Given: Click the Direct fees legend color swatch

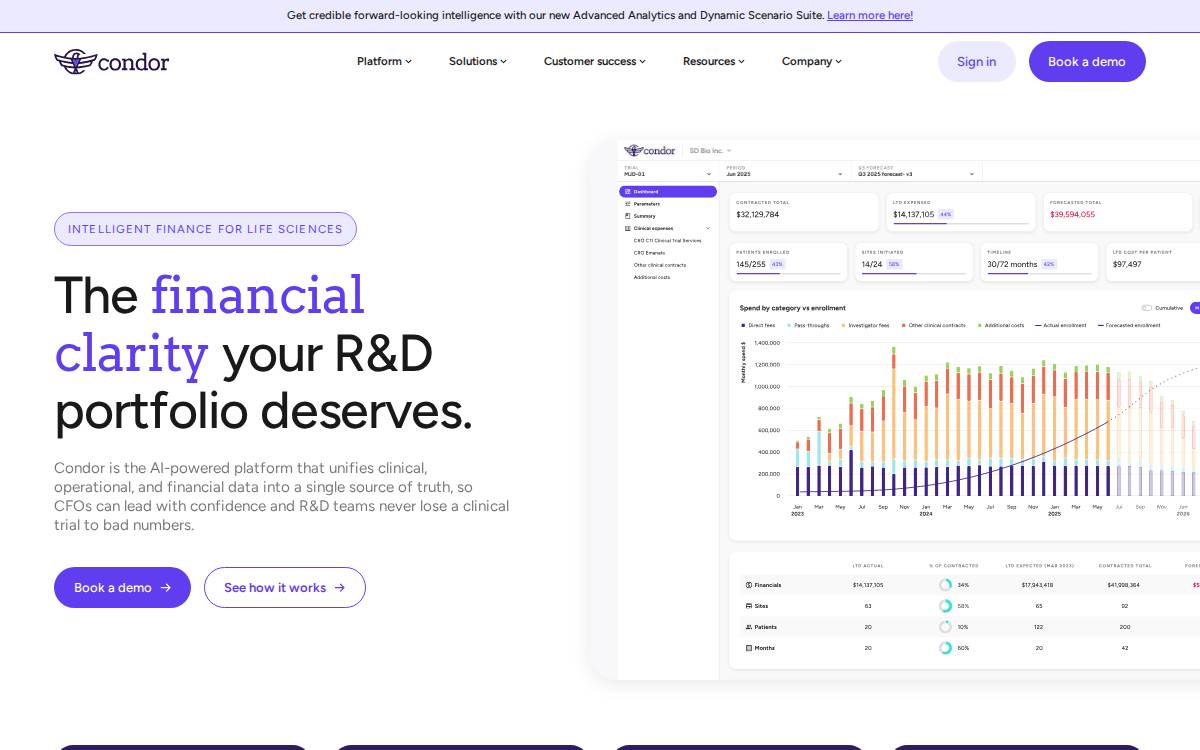Looking at the screenshot, I should pyautogui.click(x=743, y=325).
